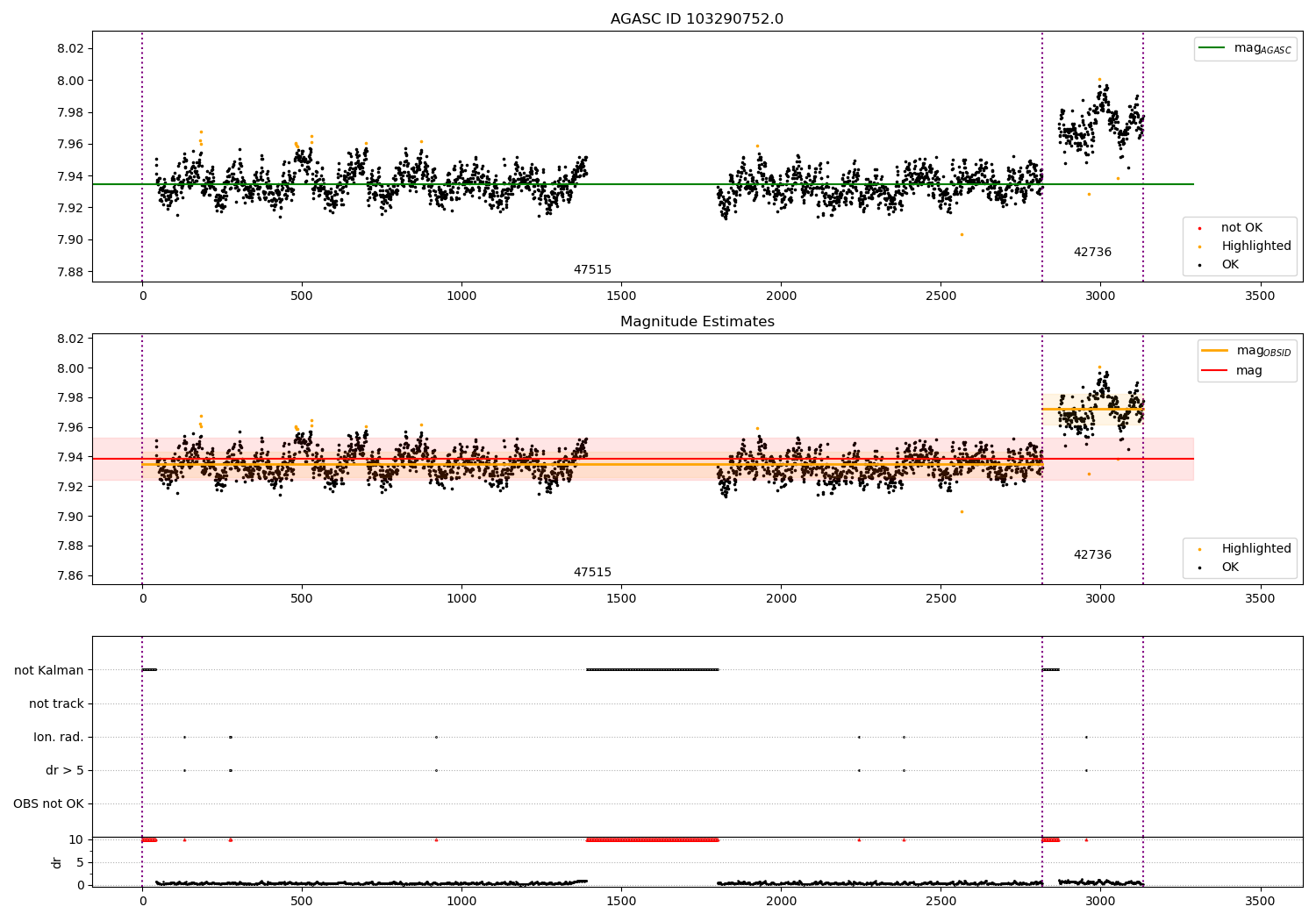The width and height of the screenshot is (1316, 921).
Task: Click the 500 x-tick under the top plot
Action: coord(302,296)
